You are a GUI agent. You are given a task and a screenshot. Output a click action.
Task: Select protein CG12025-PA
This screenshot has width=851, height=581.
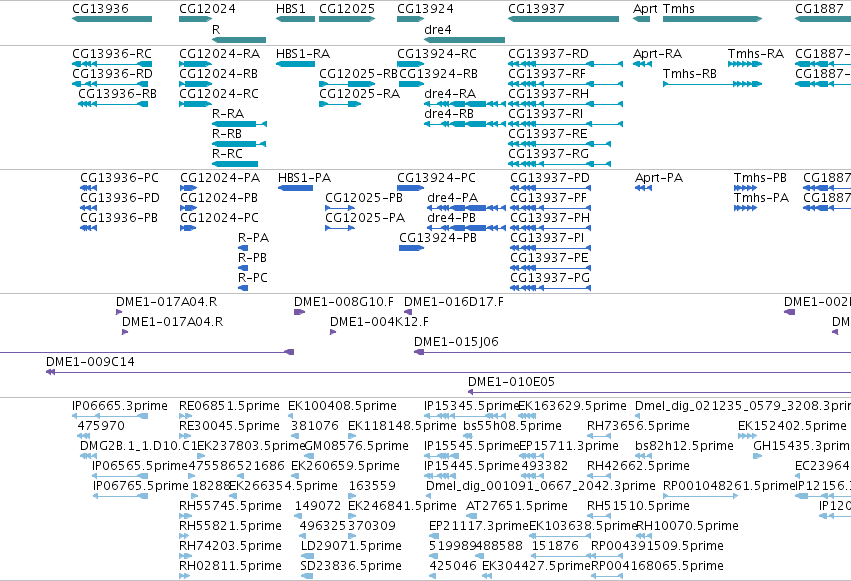click(340, 228)
